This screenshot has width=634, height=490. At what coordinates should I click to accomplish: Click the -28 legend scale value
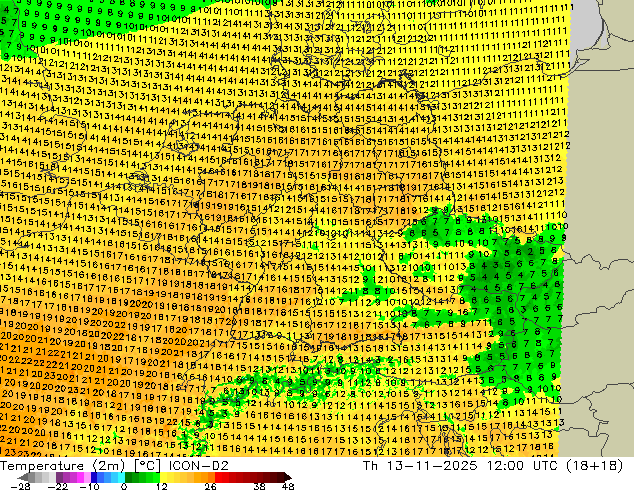pyautogui.click(x=20, y=486)
